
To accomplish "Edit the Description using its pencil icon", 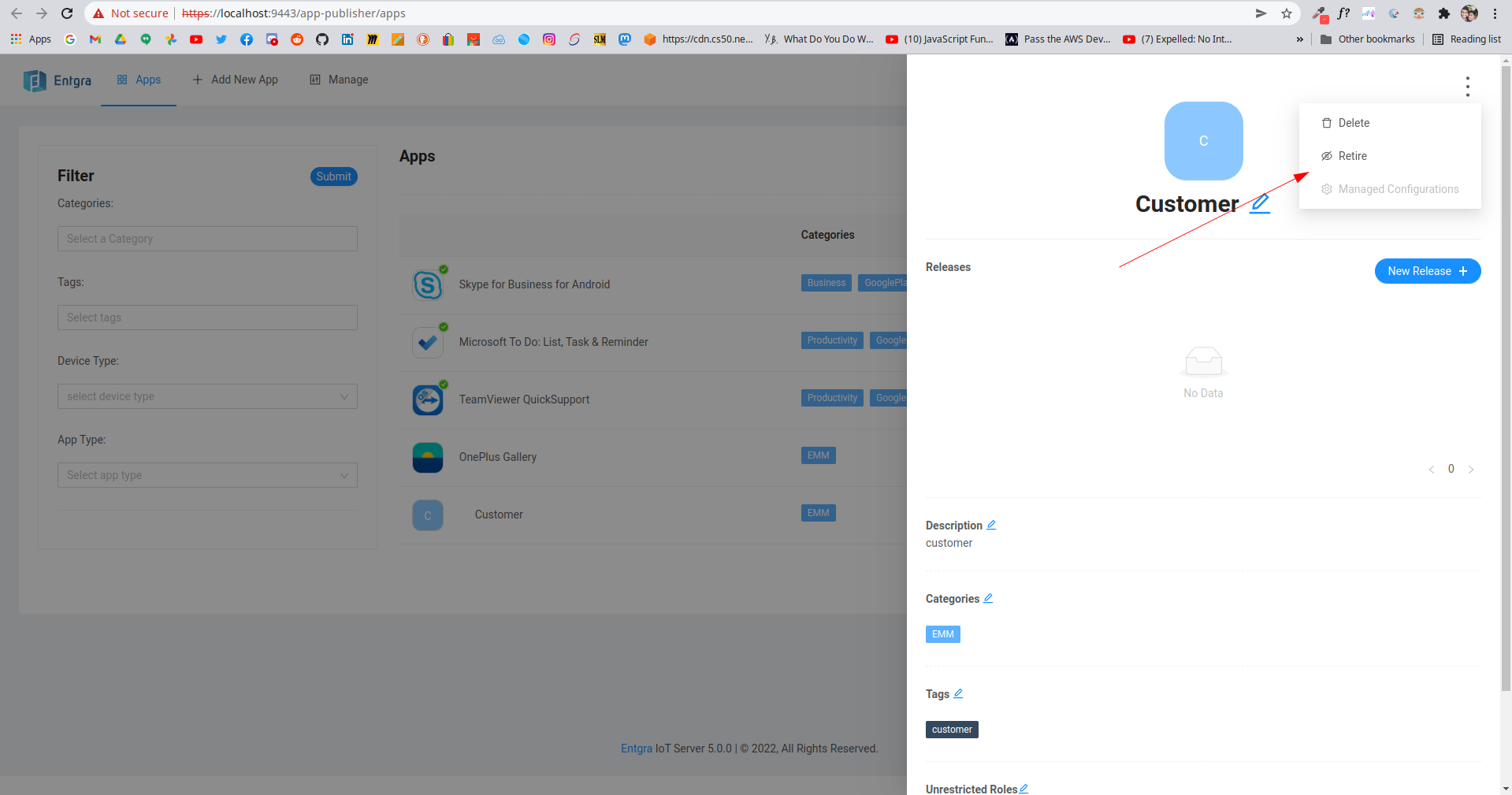I will tap(991, 524).
